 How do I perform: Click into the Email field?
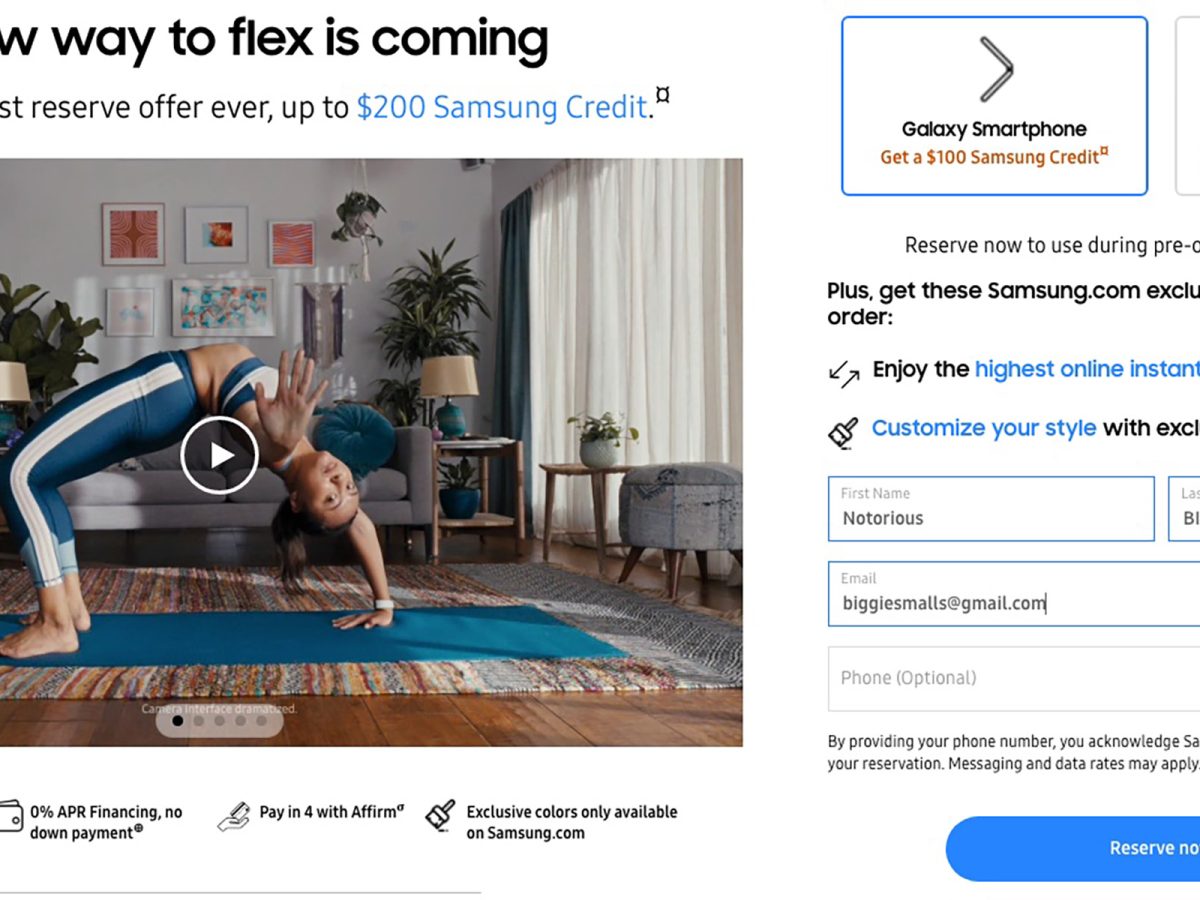1014,594
